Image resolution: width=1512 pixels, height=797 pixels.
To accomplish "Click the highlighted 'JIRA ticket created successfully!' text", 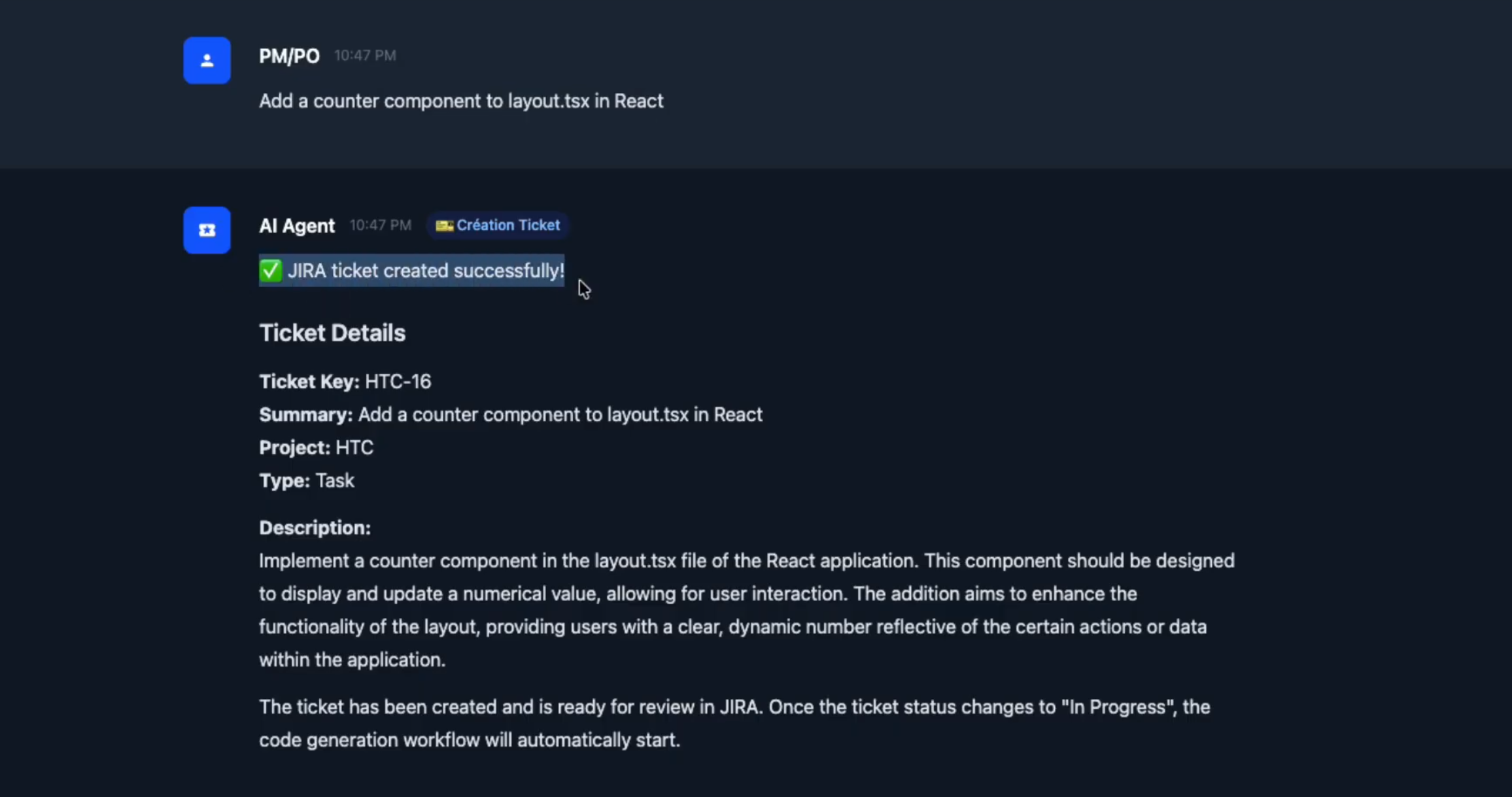I will (426, 271).
